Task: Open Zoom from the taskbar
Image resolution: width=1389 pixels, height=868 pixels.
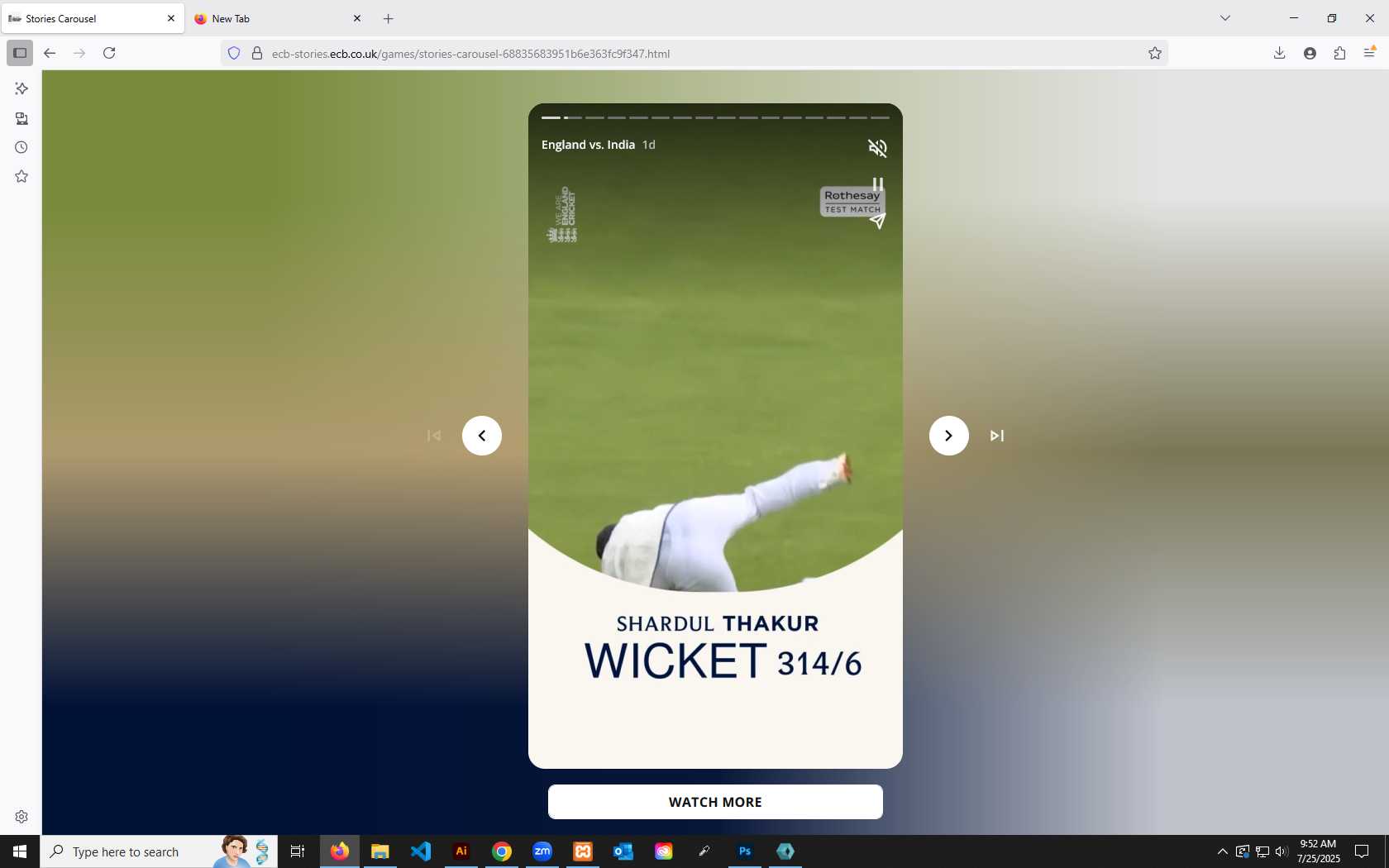Action: 542,851
